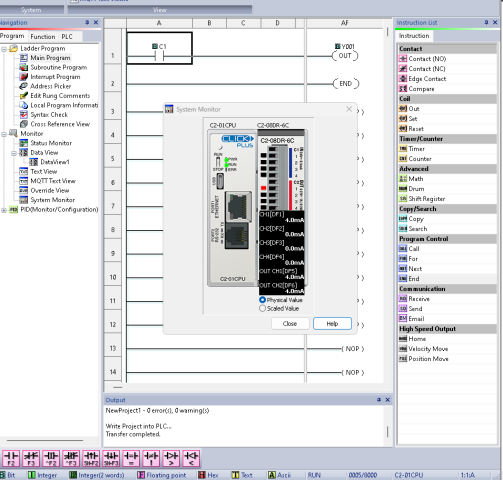Switch to the Function tab in Navigation
The height and width of the screenshot is (480, 503).
[x=43, y=36]
